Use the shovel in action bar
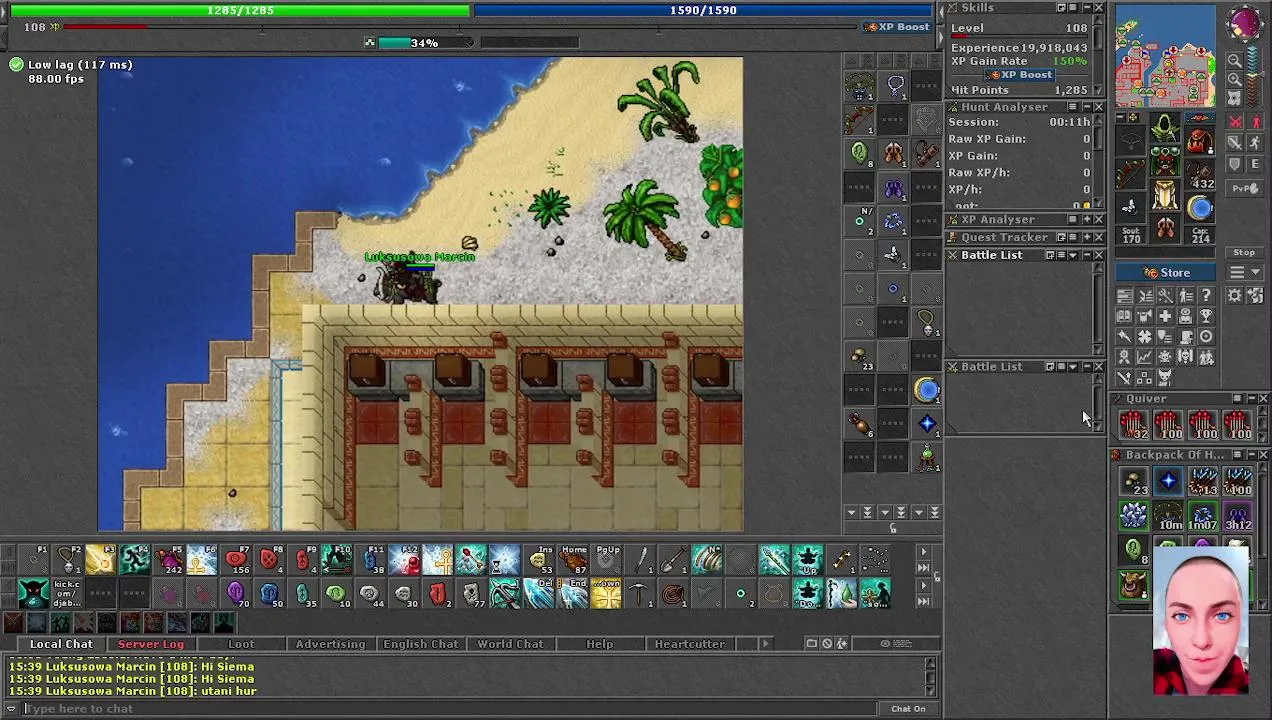 click(x=675, y=560)
